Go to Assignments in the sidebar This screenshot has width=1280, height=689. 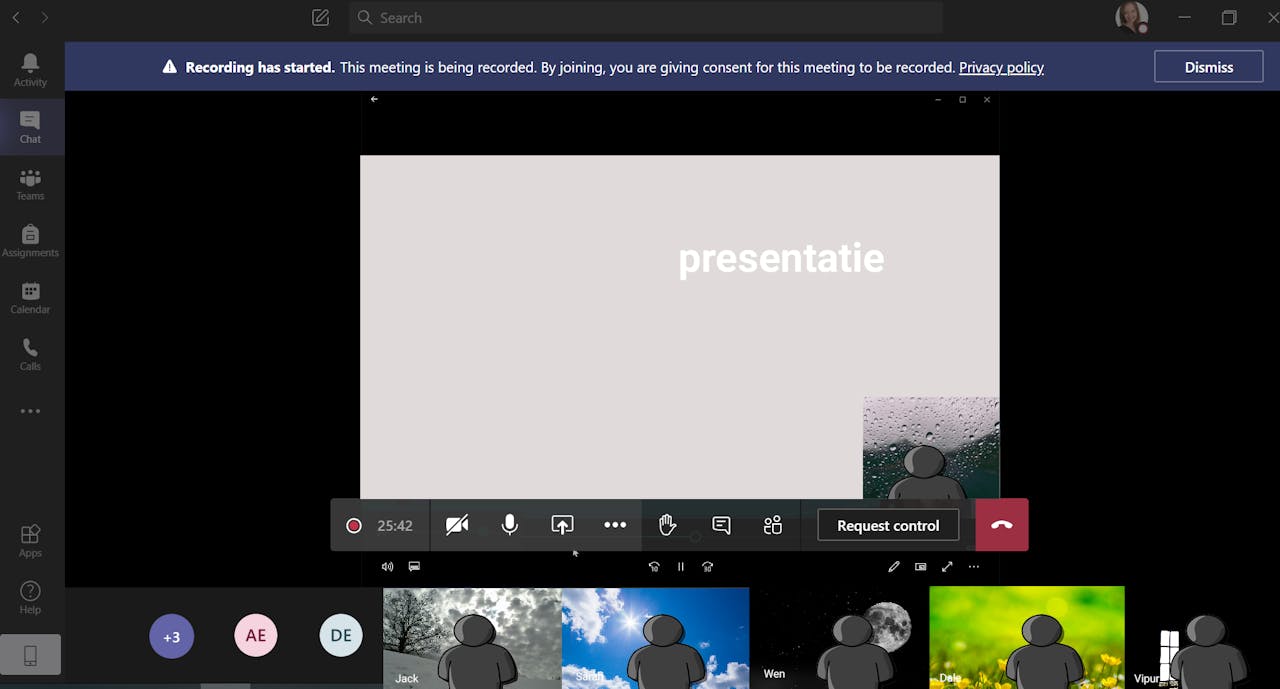pos(30,241)
